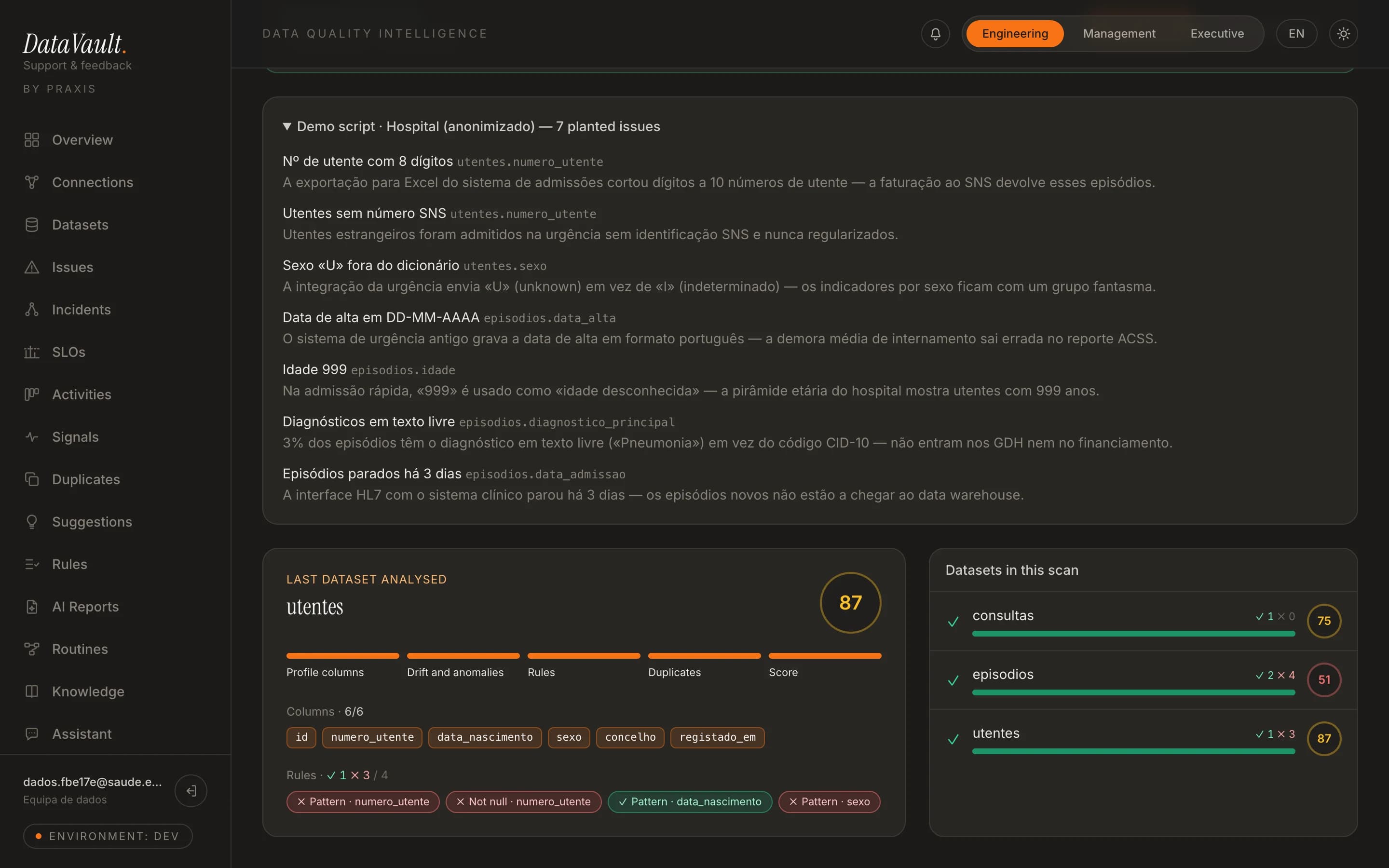1389x868 pixels.
Task: Click the Duplicates copy icon
Action: click(x=31, y=479)
